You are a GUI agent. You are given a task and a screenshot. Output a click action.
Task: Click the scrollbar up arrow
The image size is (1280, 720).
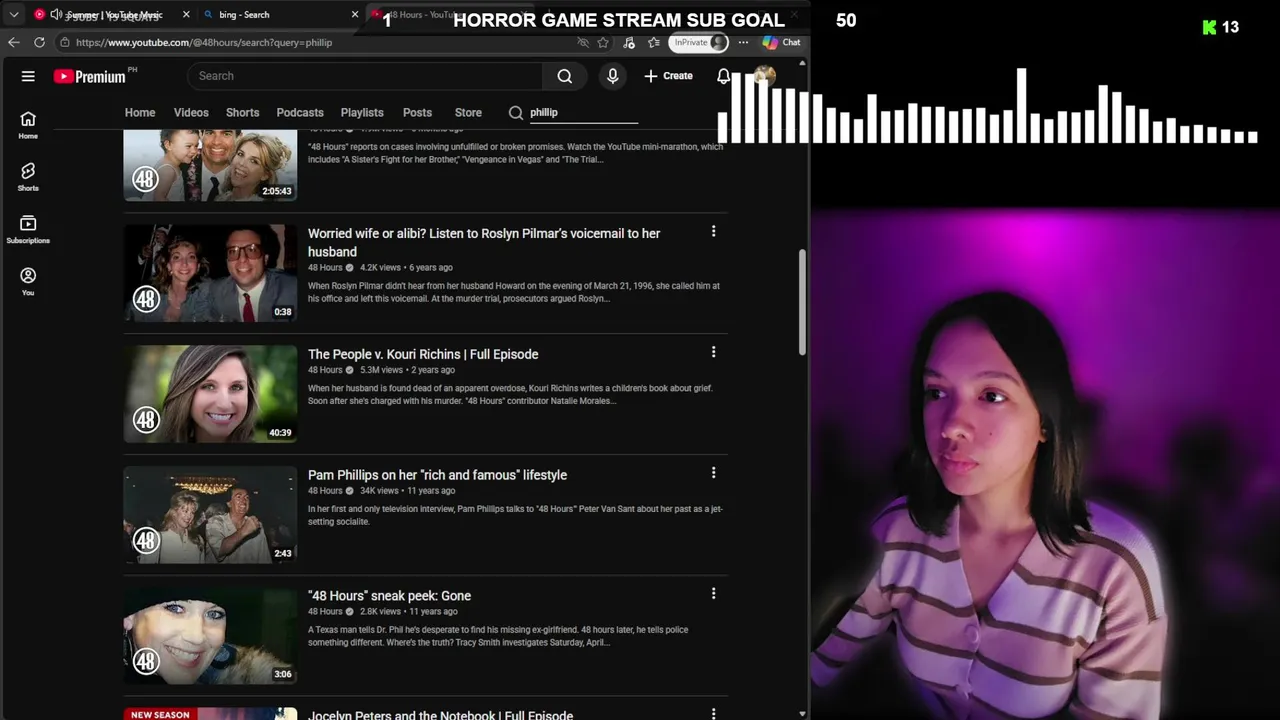pyautogui.click(x=801, y=63)
